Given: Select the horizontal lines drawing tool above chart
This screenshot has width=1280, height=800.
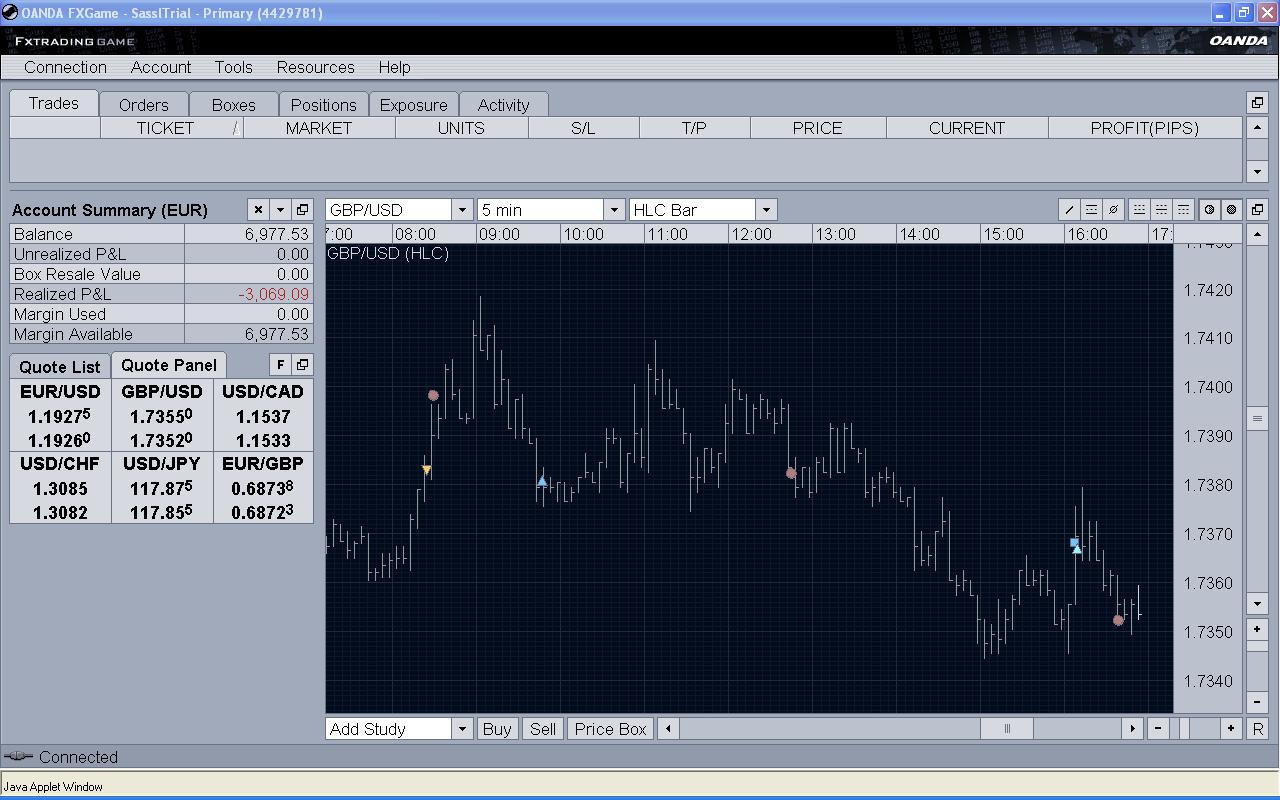Looking at the screenshot, I should pos(1091,210).
